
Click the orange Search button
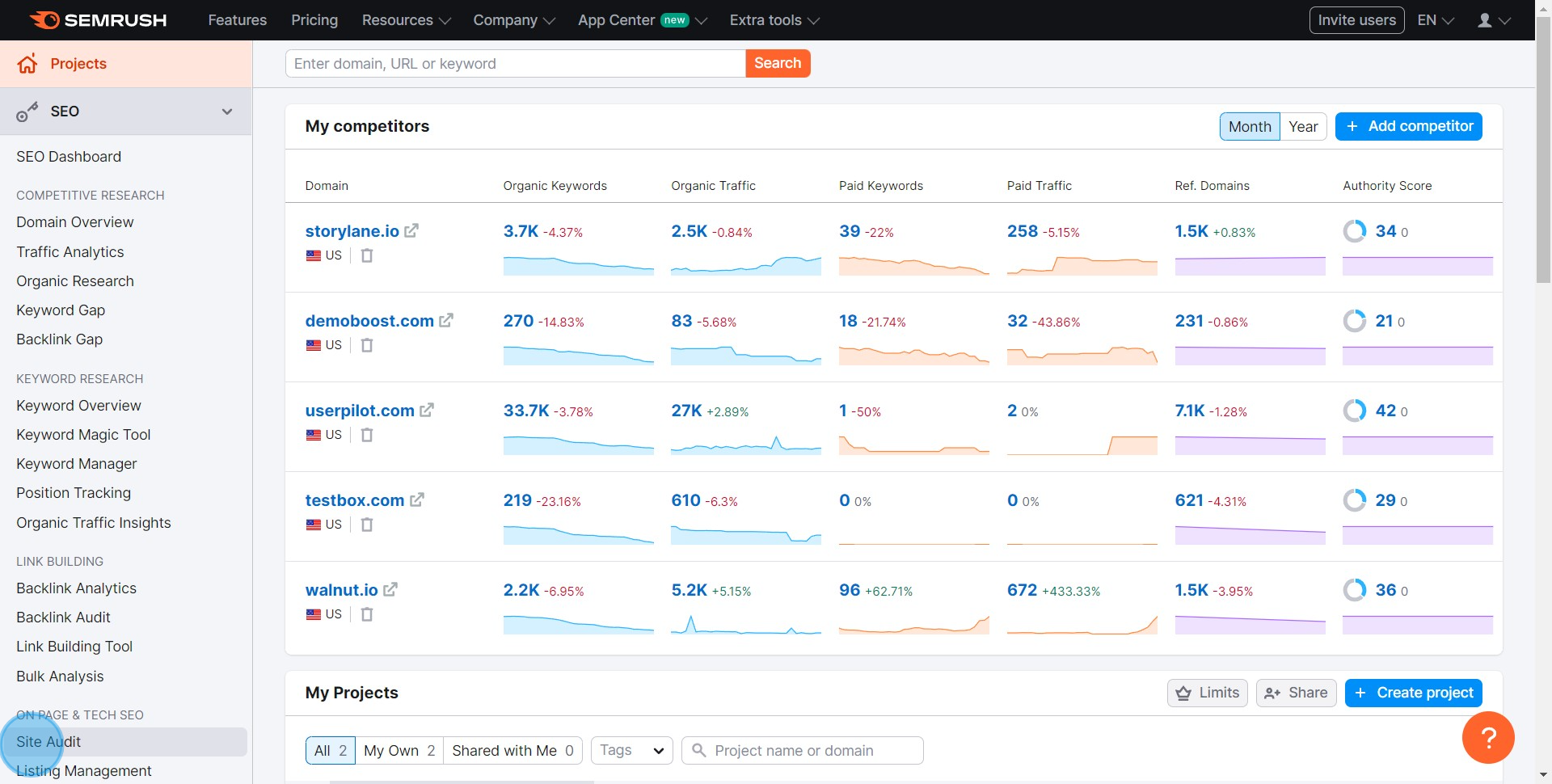778,63
